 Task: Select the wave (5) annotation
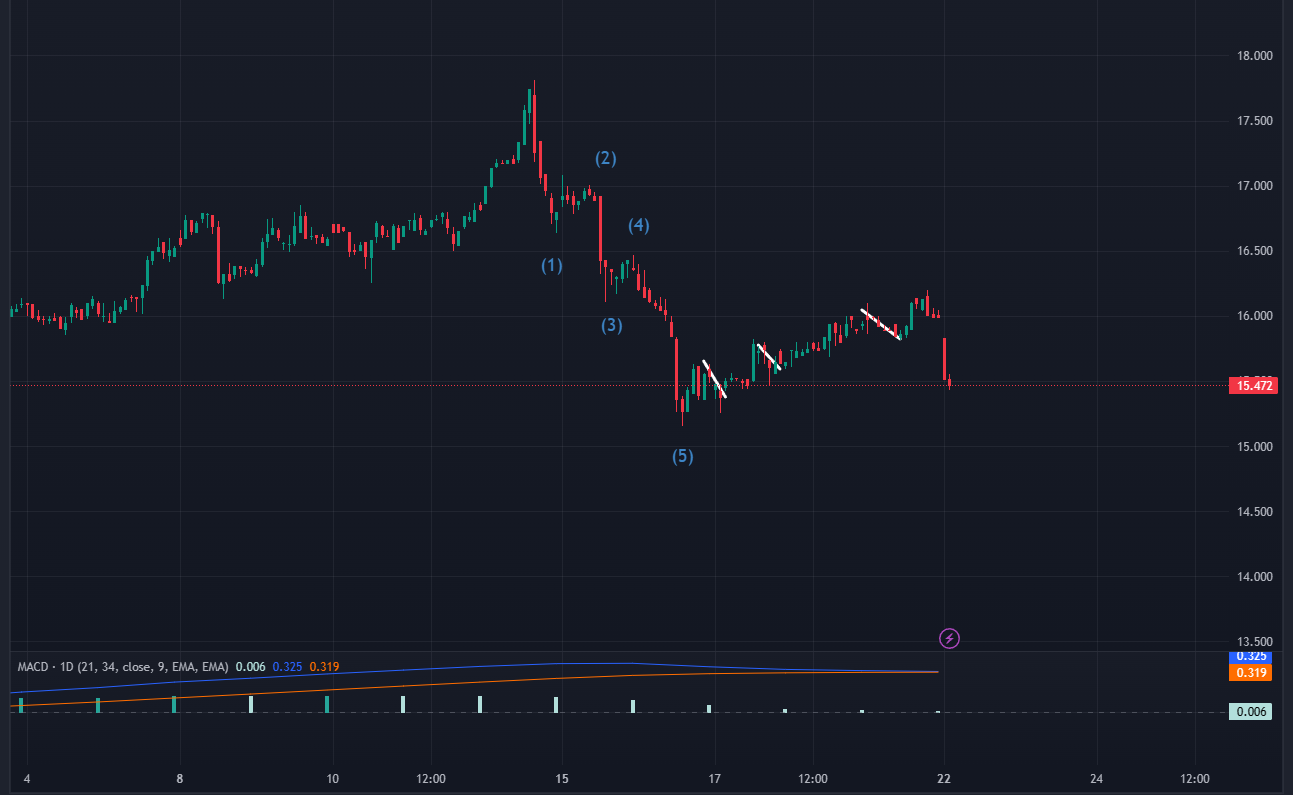pyautogui.click(x=682, y=456)
